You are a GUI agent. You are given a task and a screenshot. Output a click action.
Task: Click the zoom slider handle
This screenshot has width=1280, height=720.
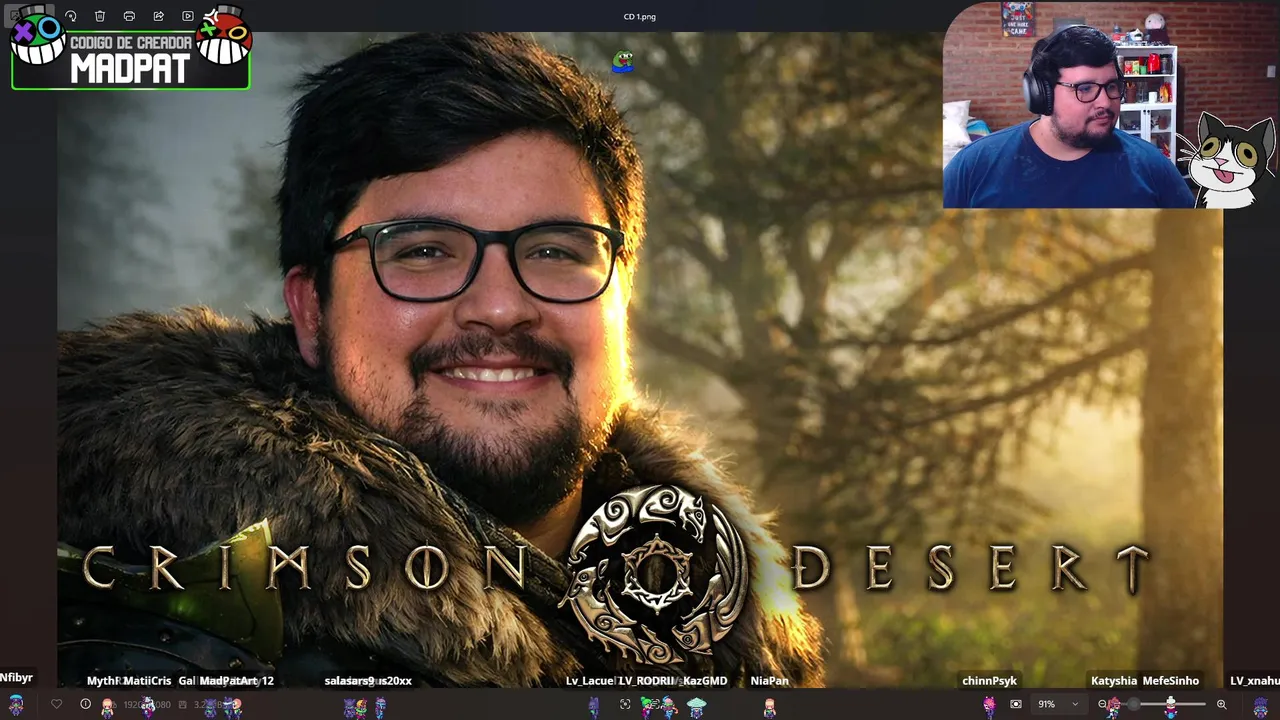pos(1136,704)
